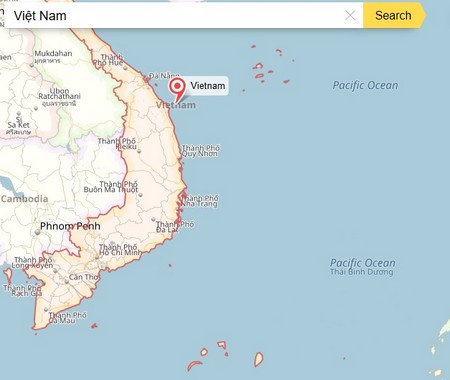450x380 pixels.
Task: Click the search input containing Việt Nam
Action: coord(183,15)
